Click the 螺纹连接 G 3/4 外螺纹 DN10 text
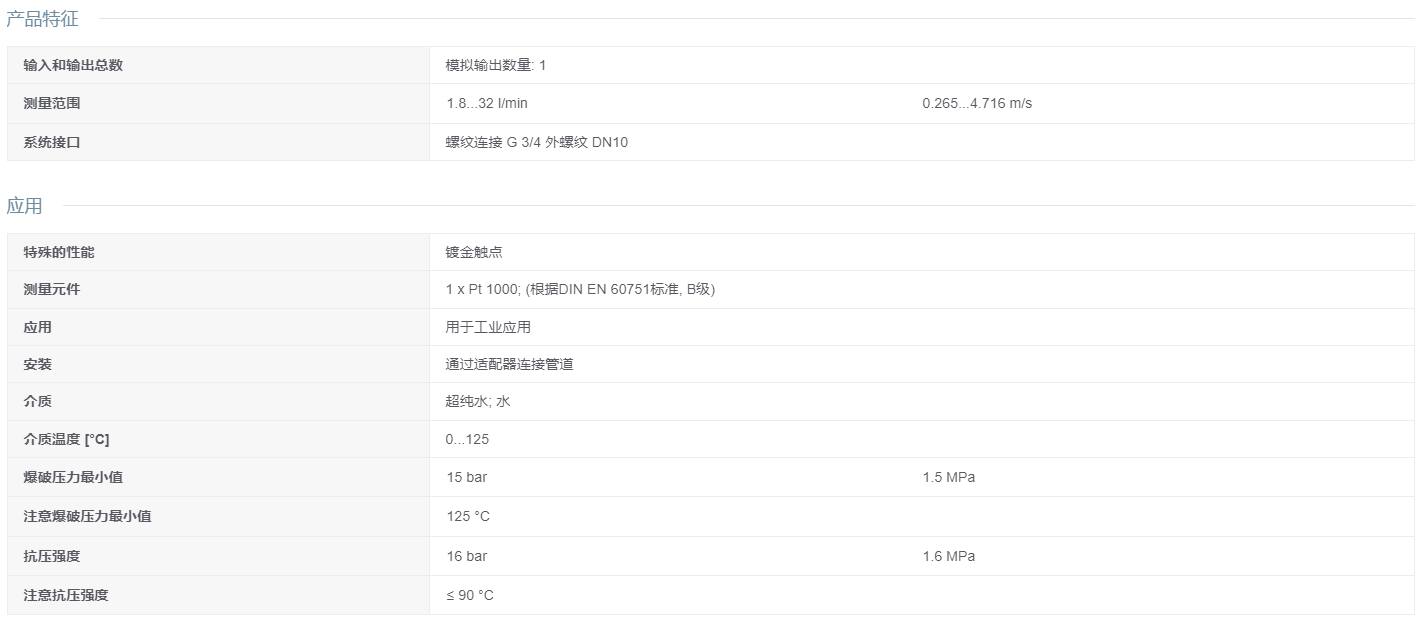The image size is (1421, 619). [x=537, y=142]
